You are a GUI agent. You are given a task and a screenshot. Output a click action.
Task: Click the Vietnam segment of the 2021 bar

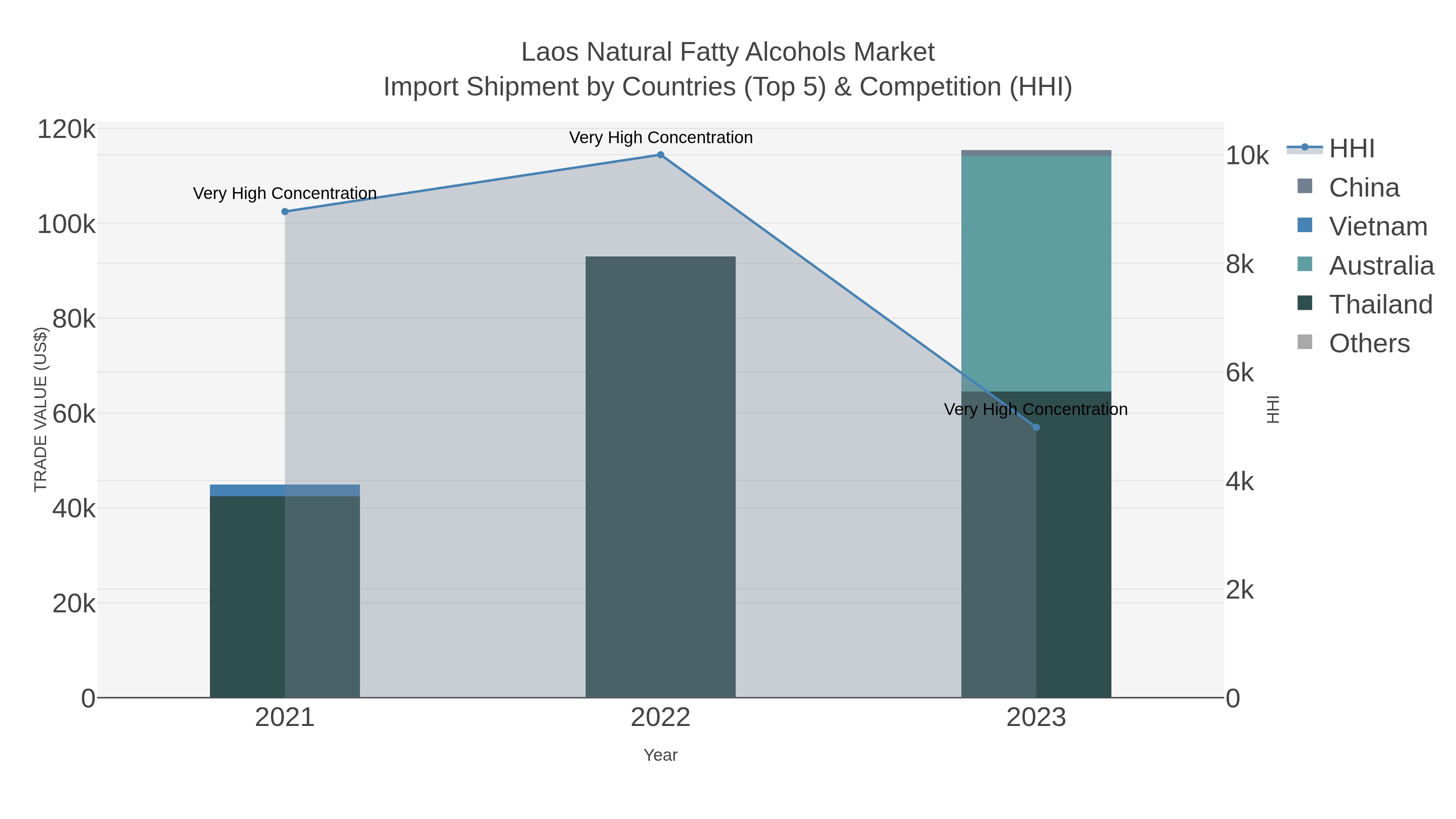click(285, 491)
